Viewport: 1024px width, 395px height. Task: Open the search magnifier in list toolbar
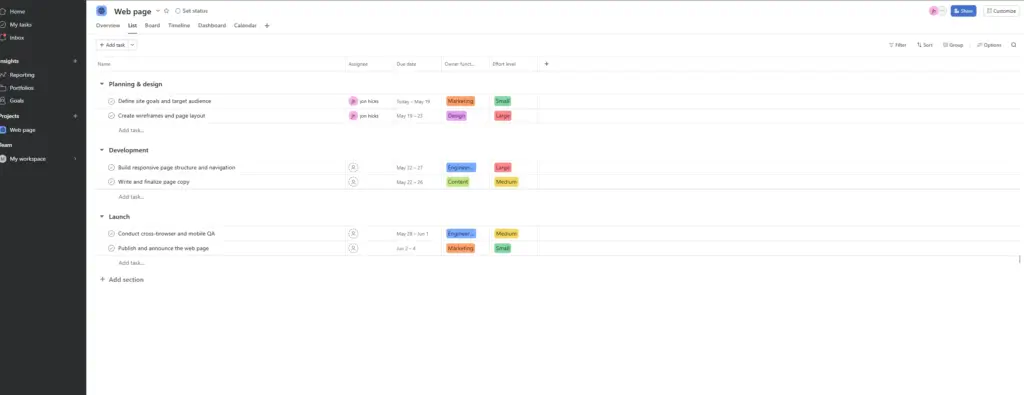(1014, 45)
